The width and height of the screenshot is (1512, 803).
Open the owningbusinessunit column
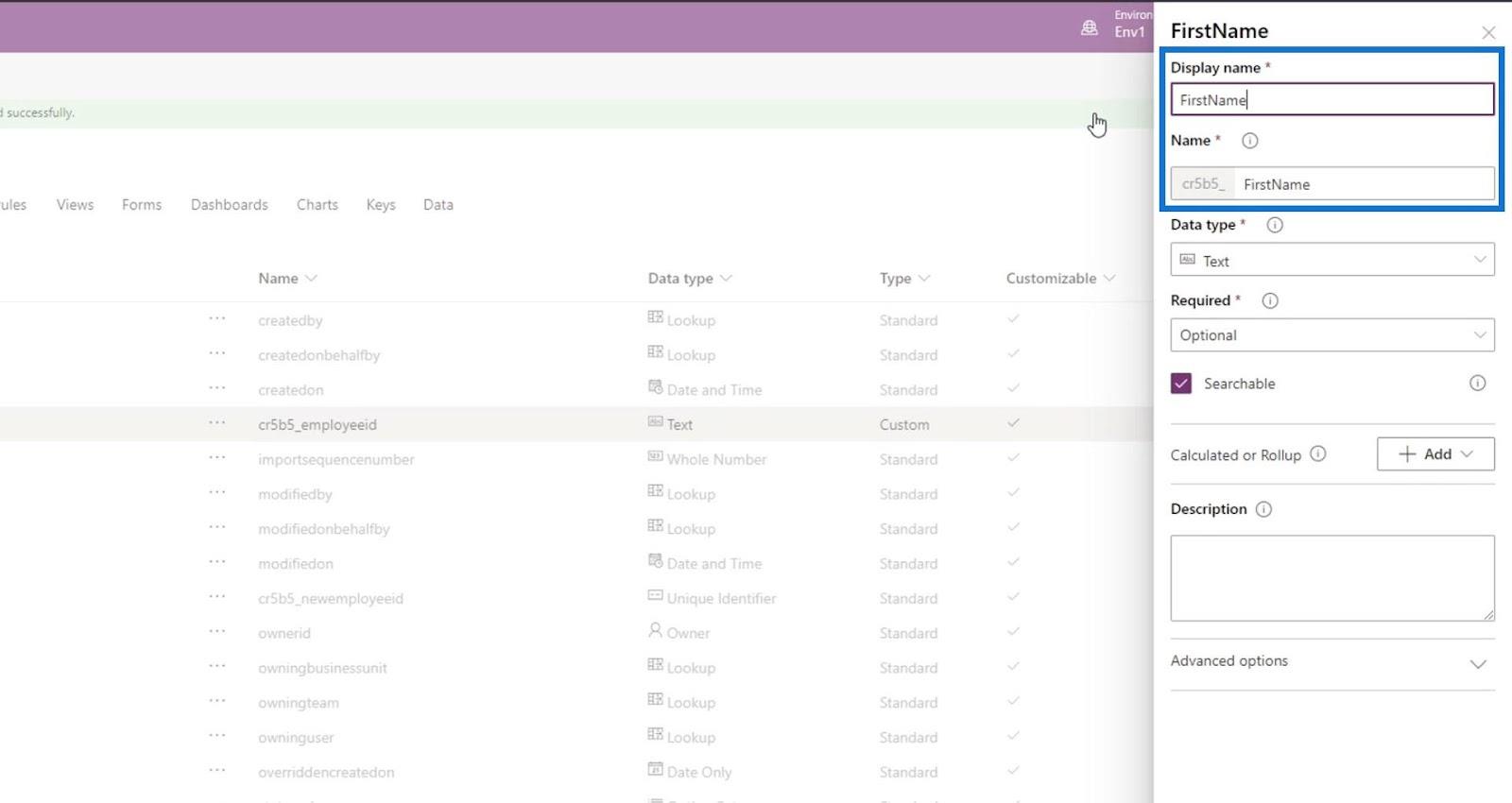(x=322, y=669)
